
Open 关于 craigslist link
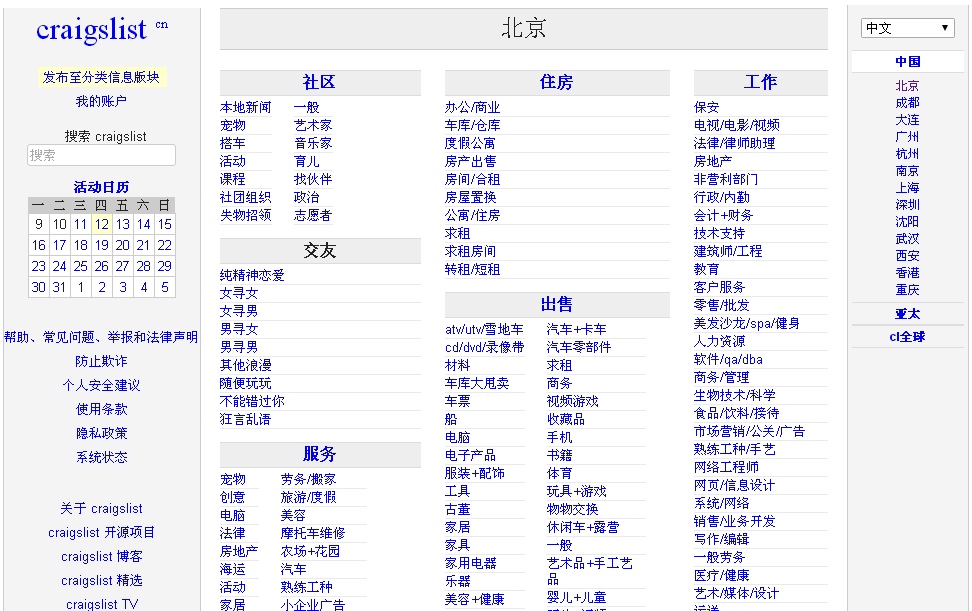coord(101,509)
